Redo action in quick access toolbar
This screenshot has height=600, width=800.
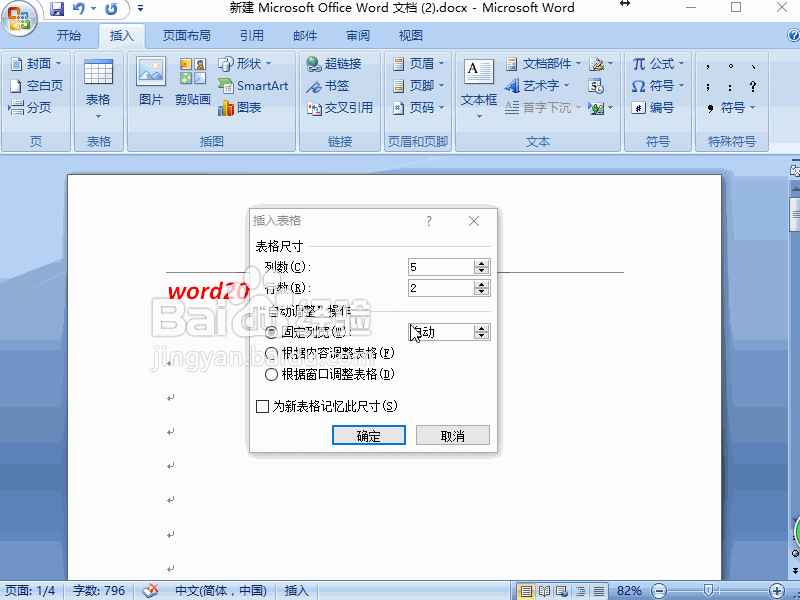tap(111, 9)
